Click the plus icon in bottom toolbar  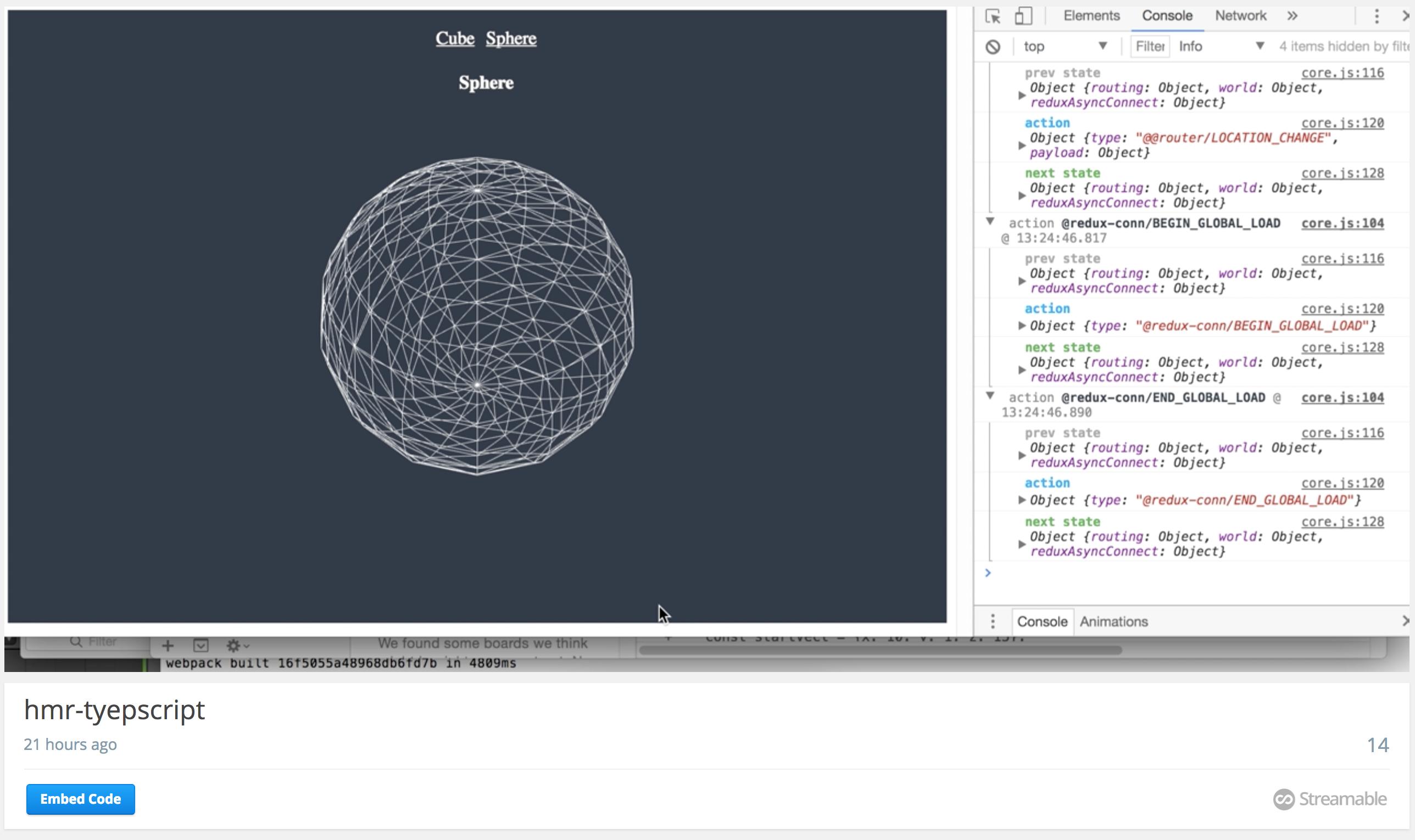point(168,646)
